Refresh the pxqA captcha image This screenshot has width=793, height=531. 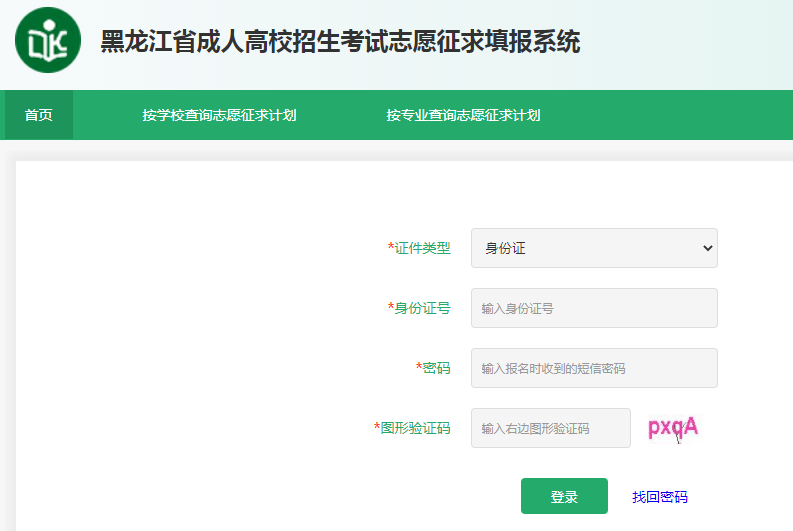click(673, 428)
